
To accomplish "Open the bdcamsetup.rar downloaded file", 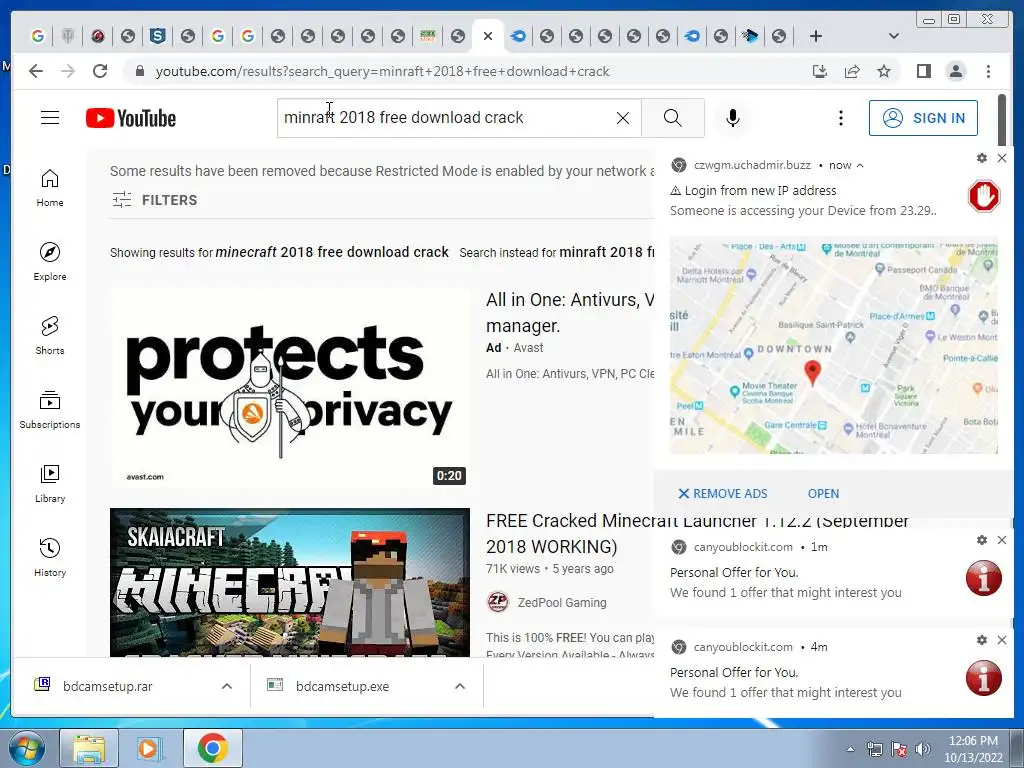I will coord(108,686).
